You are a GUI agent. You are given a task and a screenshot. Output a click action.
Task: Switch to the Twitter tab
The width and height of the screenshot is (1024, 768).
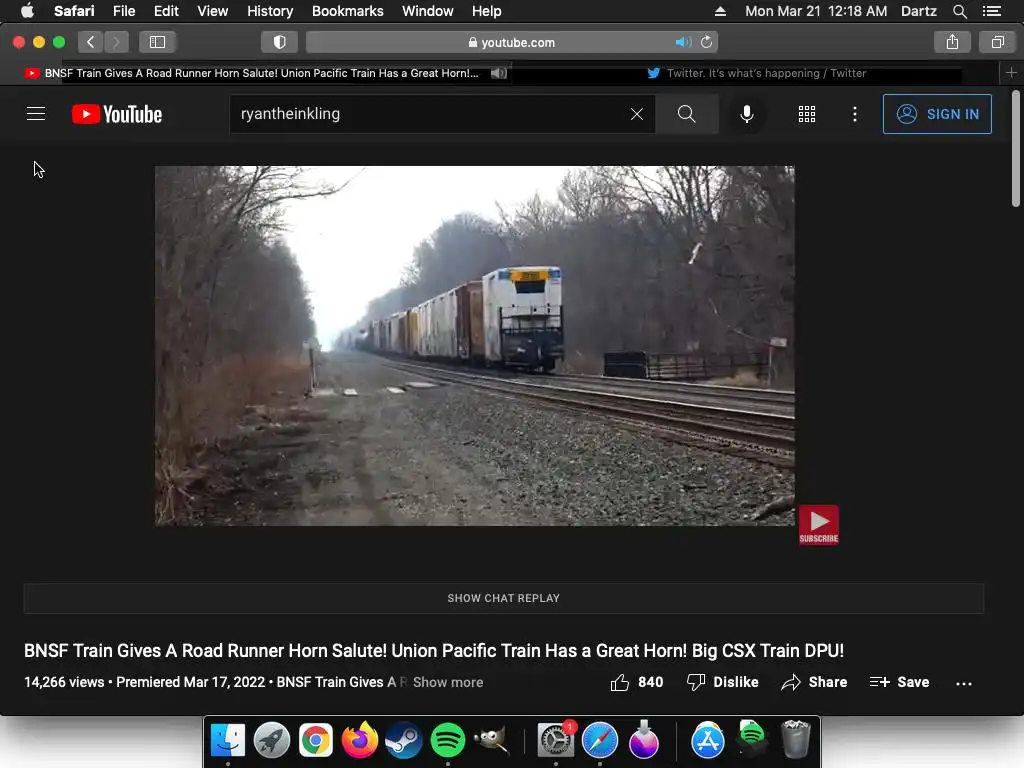click(x=756, y=73)
